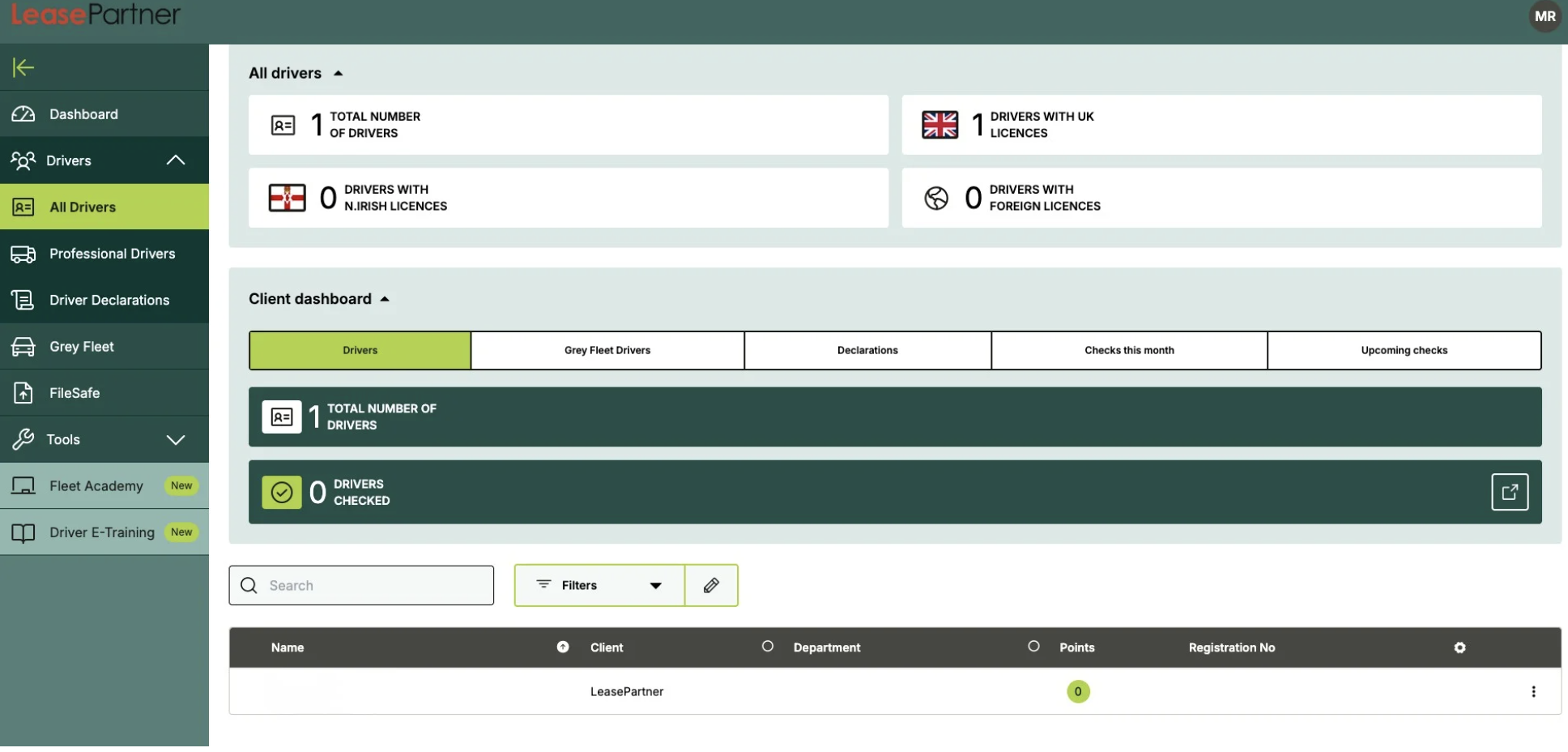Click the Professional Drivers truck icon
The image size is (1568, 752).
point(23,254)
